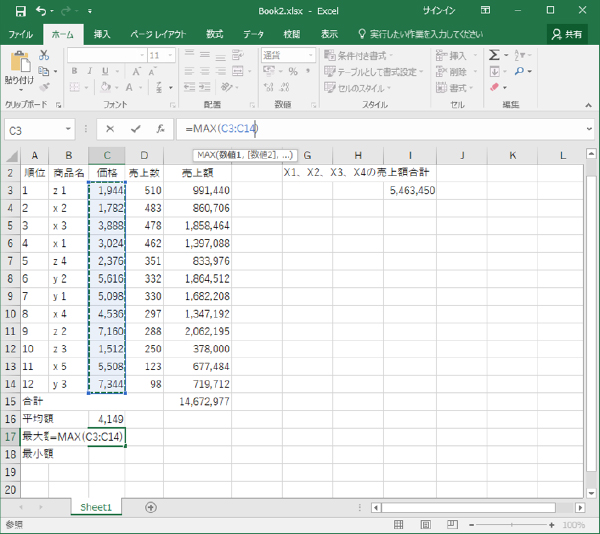Select the Sheet1 tab
600x534 pixels.
(96, 508)
